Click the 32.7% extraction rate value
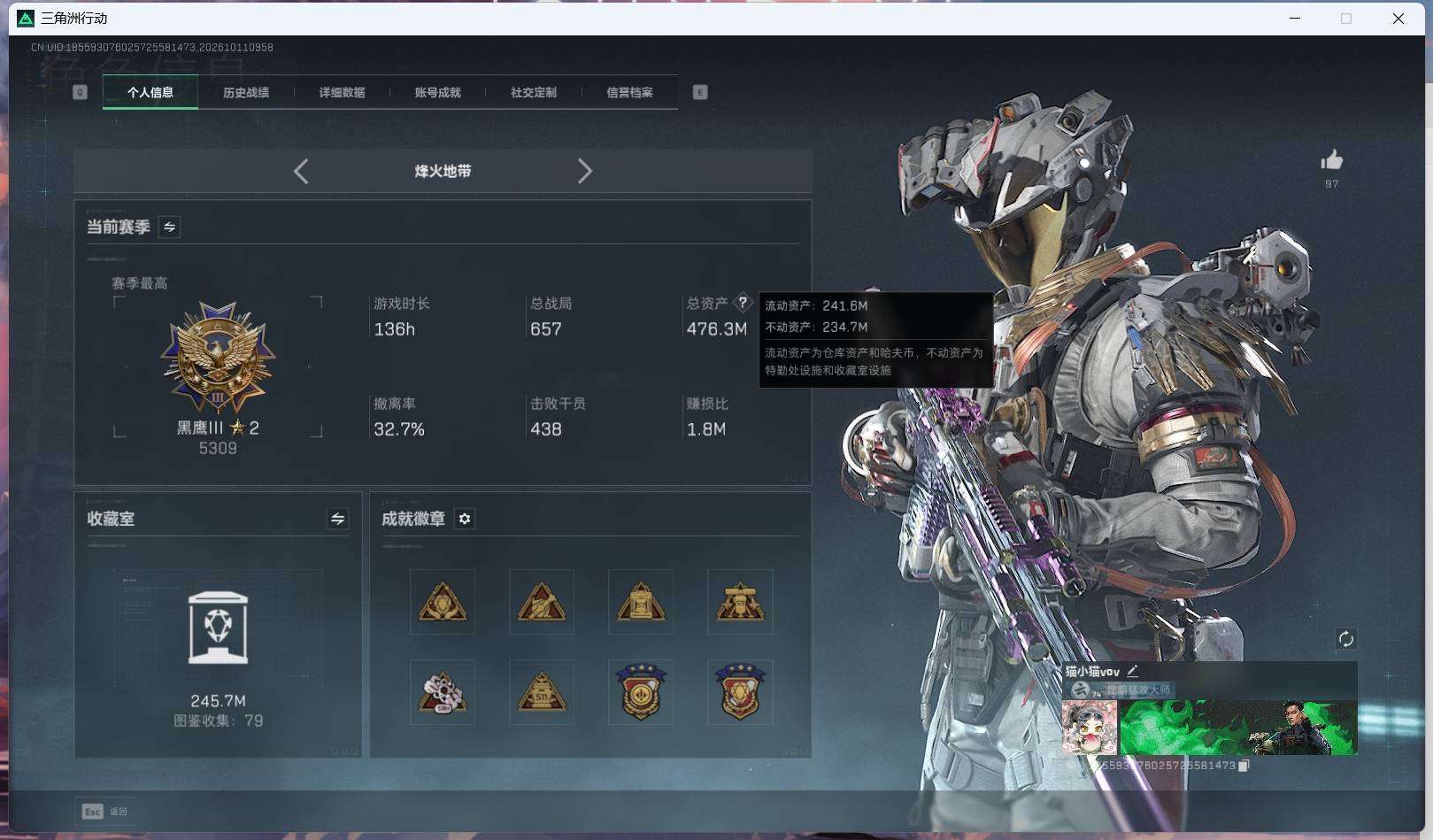The height and width of the screenshot is (840, 1433). tap(399, 429)
